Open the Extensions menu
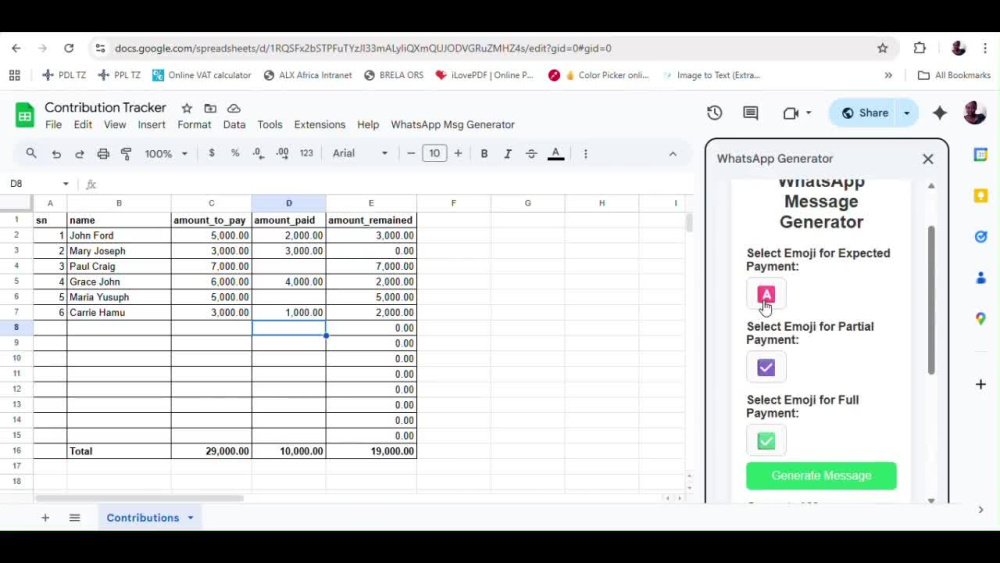 tap(320, 125)
